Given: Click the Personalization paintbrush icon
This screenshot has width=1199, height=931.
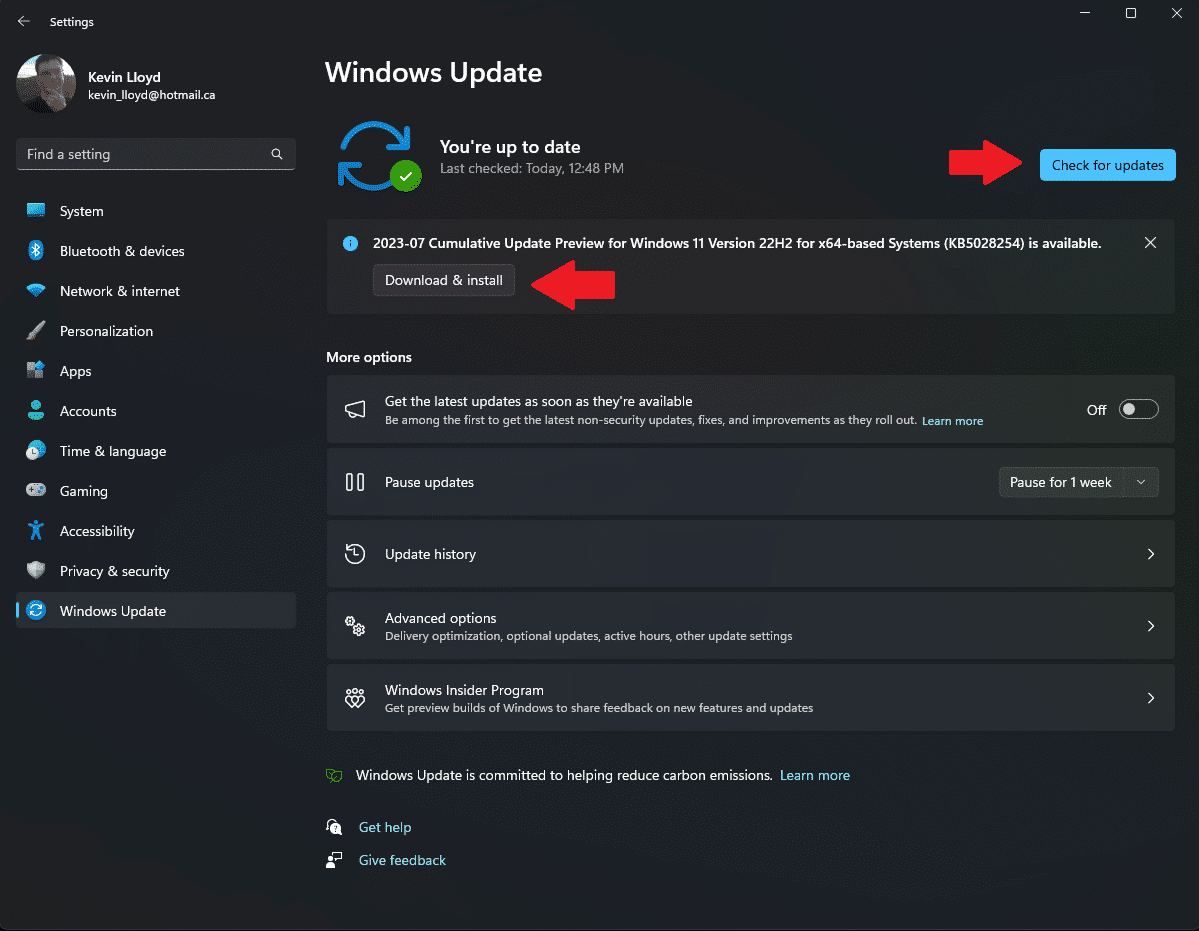Looking at the screenshot, I should click(x=36, y=330).
